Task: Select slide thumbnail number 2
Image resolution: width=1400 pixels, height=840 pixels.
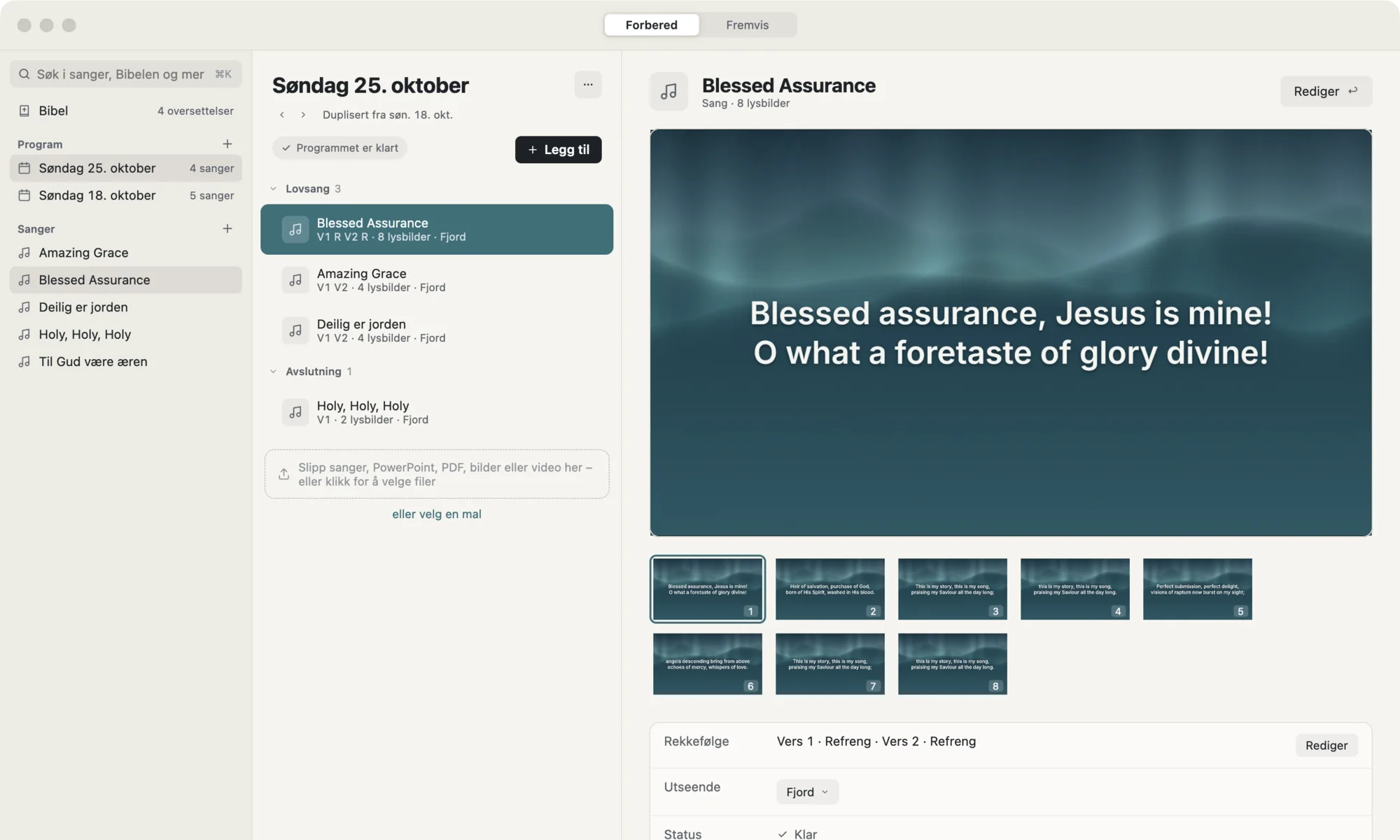Action: point(830,589)
